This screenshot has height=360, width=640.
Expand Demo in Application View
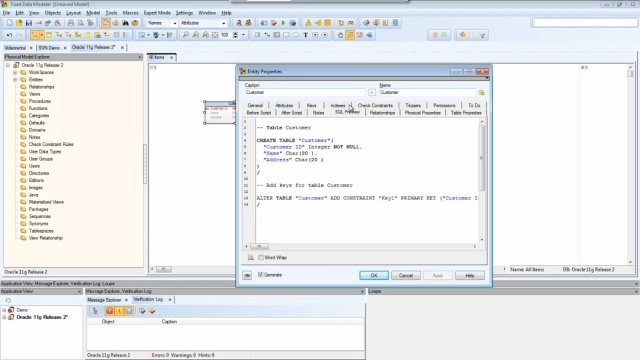point(4,310)
